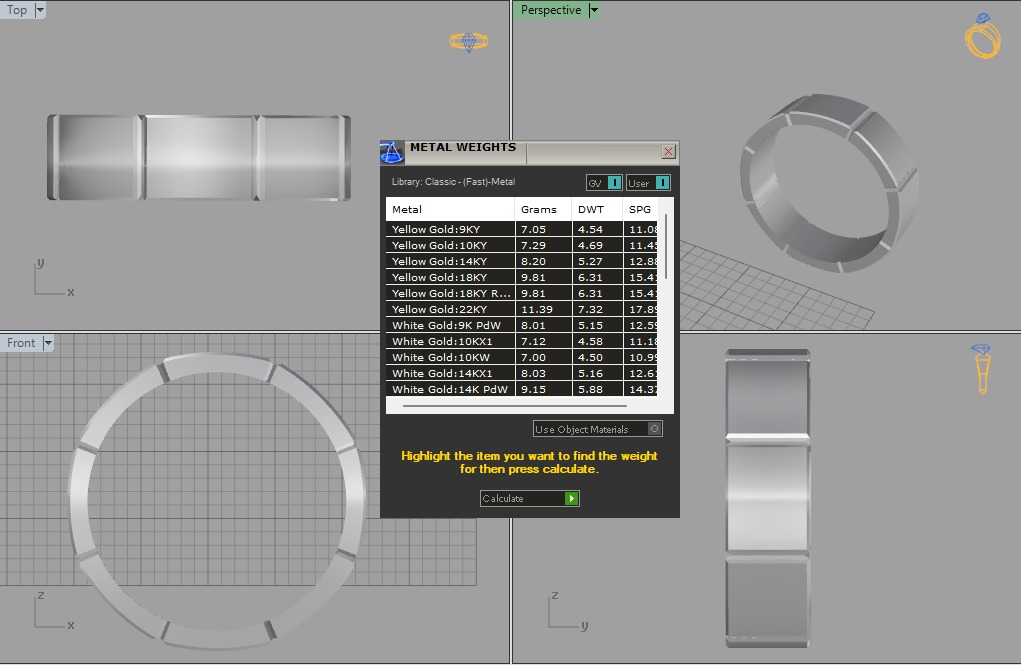Click the side view ring icon in lower-right viewport

click(x=982, y=369)
